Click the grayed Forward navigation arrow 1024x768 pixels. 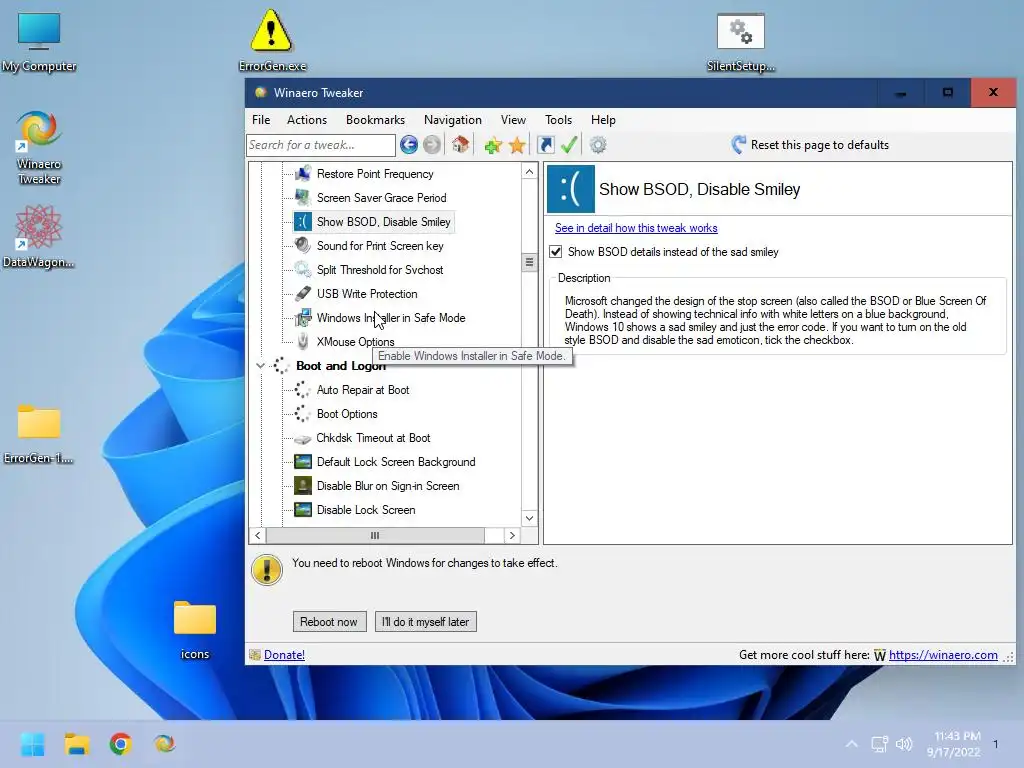tap(432, 144)
